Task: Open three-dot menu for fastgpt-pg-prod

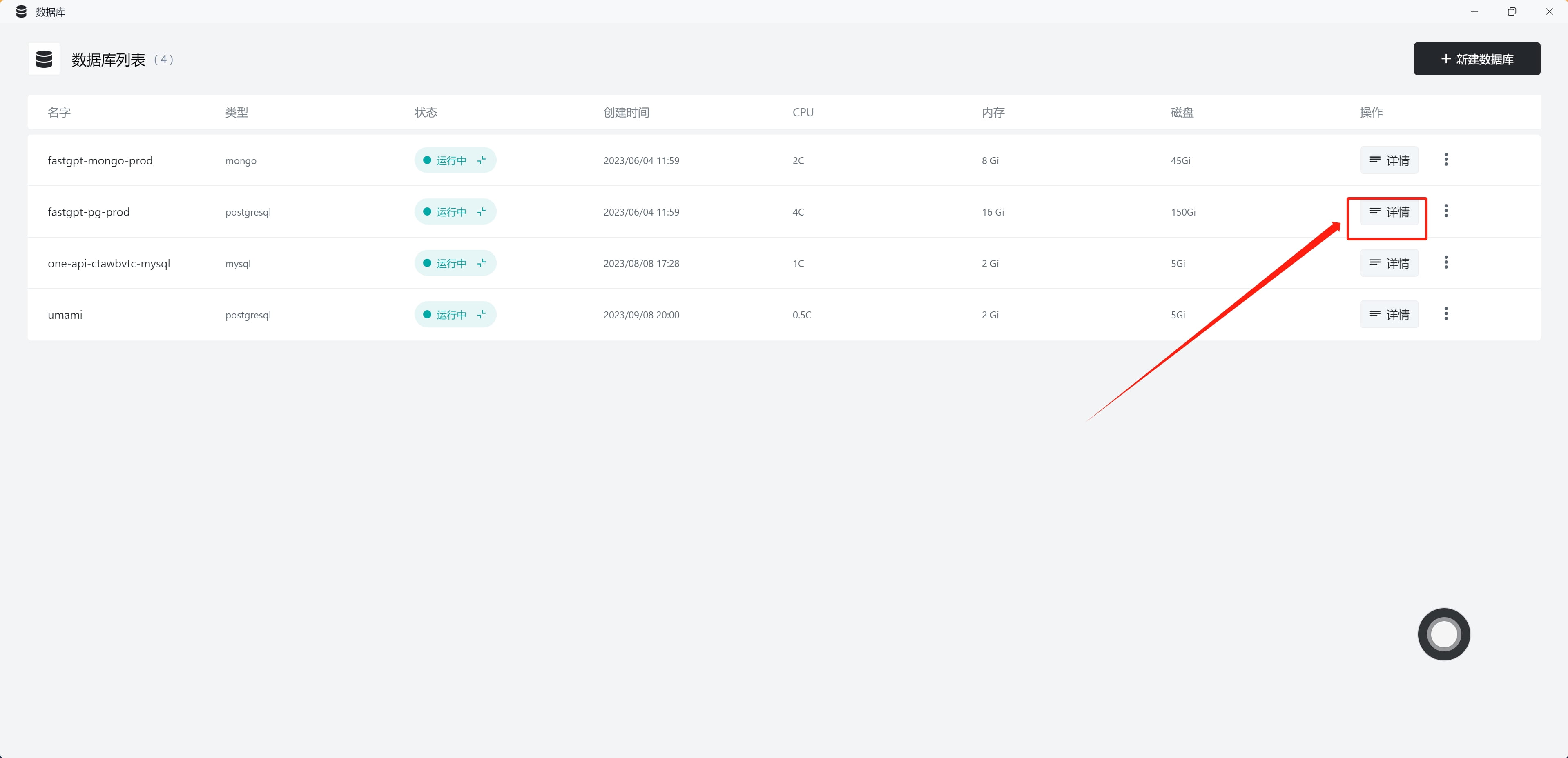Action: click(1445, 211)
